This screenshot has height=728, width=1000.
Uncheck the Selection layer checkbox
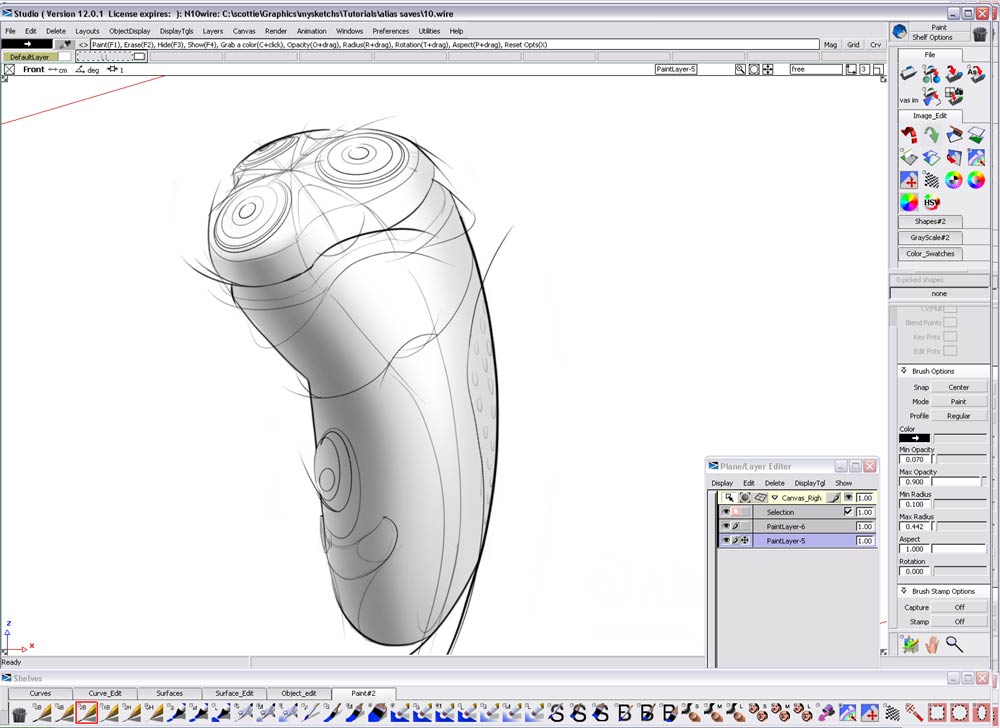pos(848,512)
